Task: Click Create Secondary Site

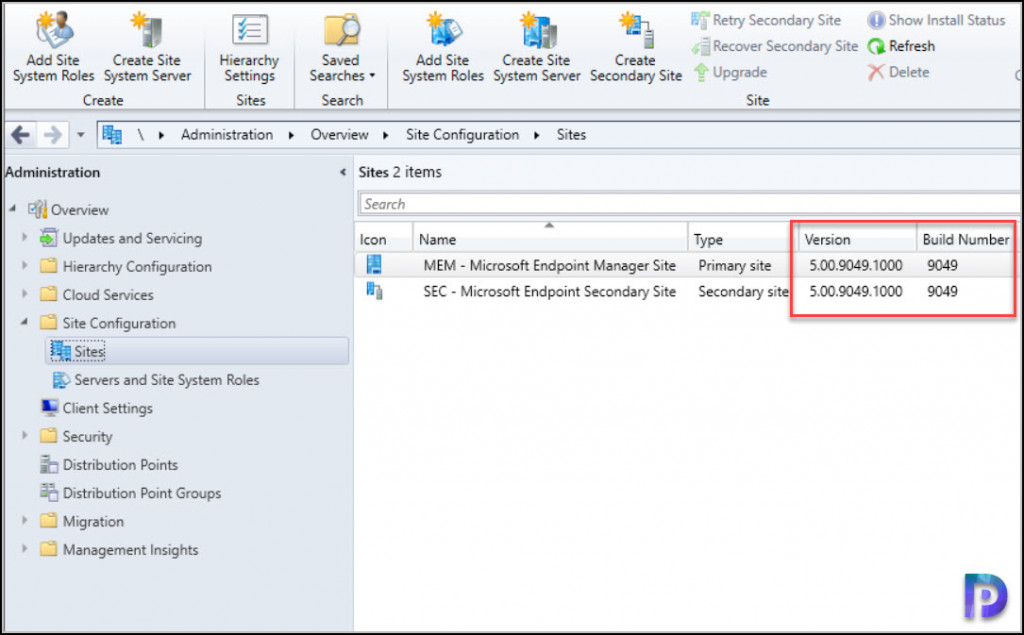Action: (x=635, y=47)
